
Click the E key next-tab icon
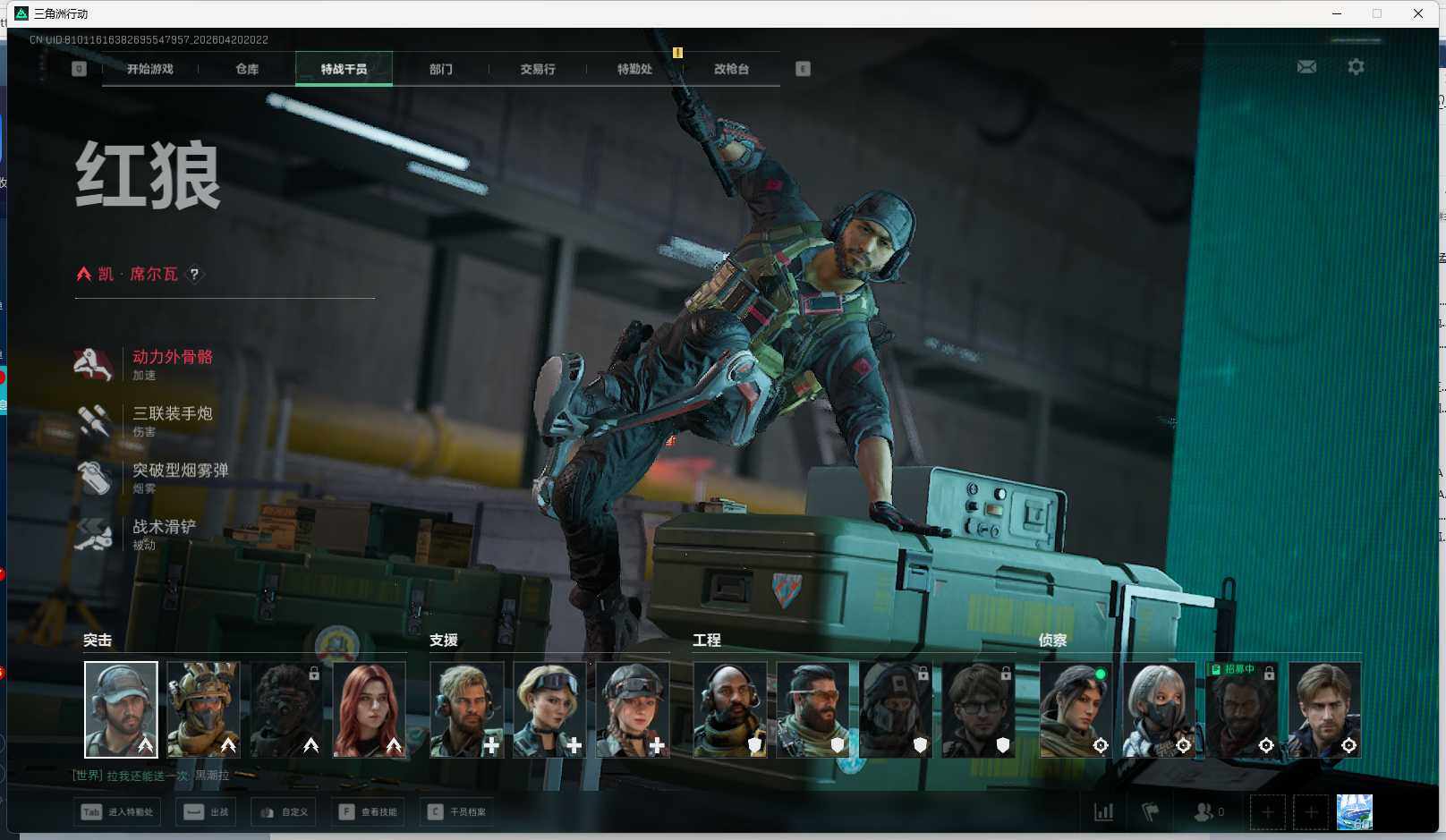coord(803,69)
